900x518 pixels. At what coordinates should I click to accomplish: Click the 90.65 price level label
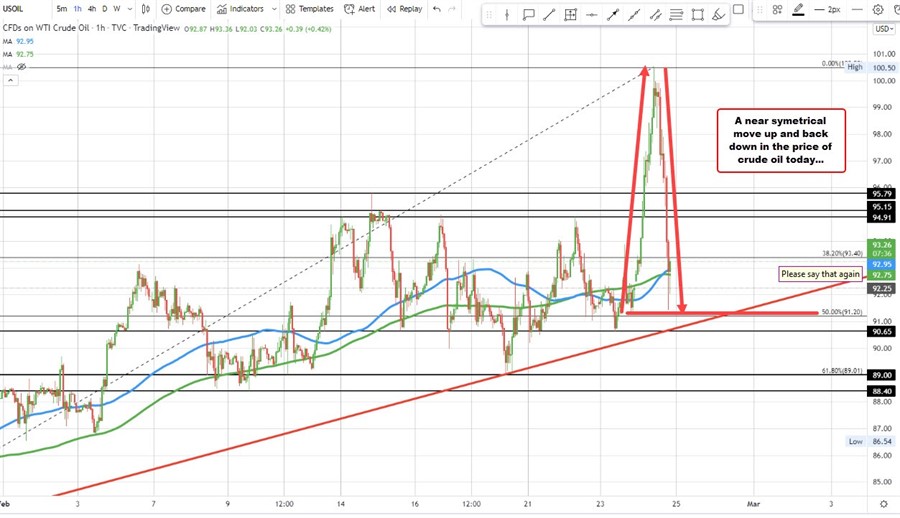tap(882, 331)
